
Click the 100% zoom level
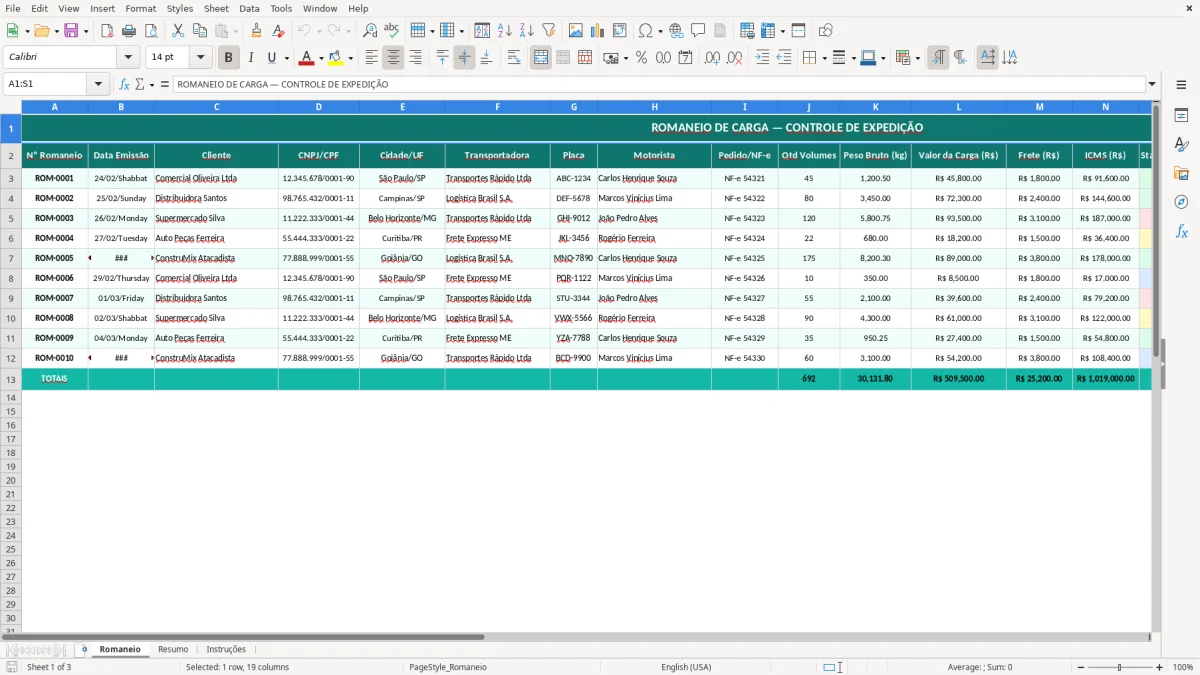(x=1183, y=667)
